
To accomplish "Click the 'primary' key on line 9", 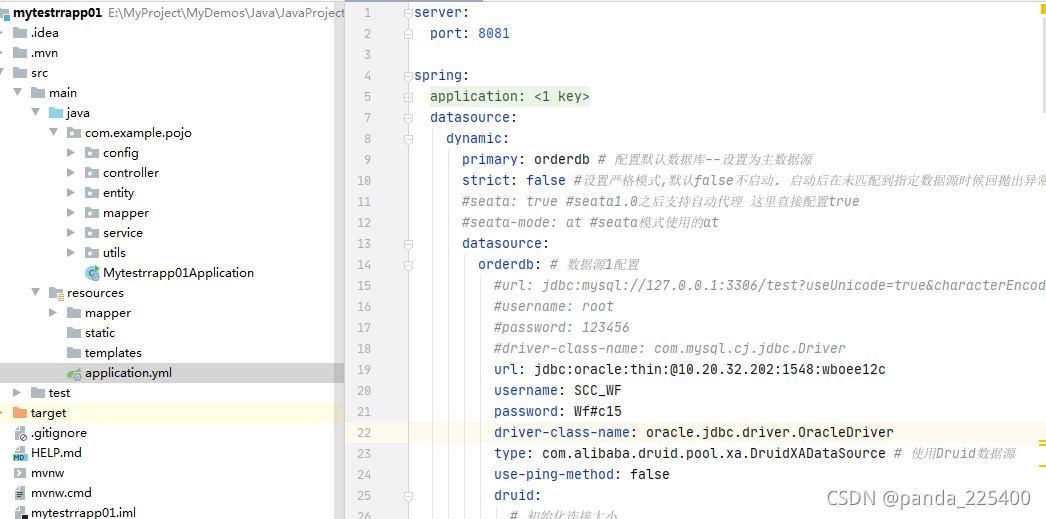I will [490, 159].
